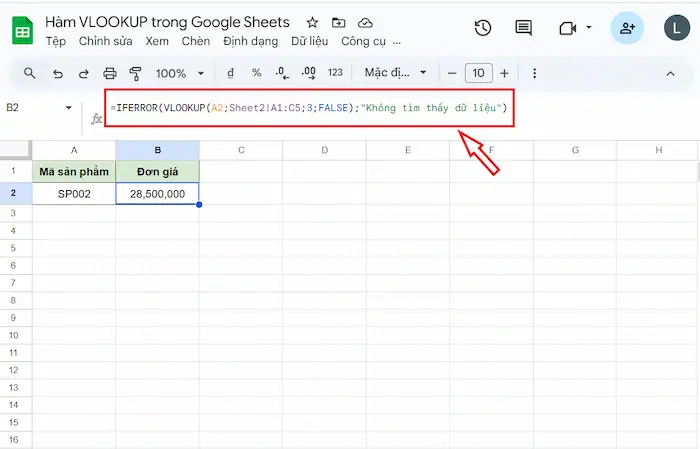Open the zoom 100% dropdown
Image resolution: width=700 pixels, height=449 pixels.
(179, 73)
